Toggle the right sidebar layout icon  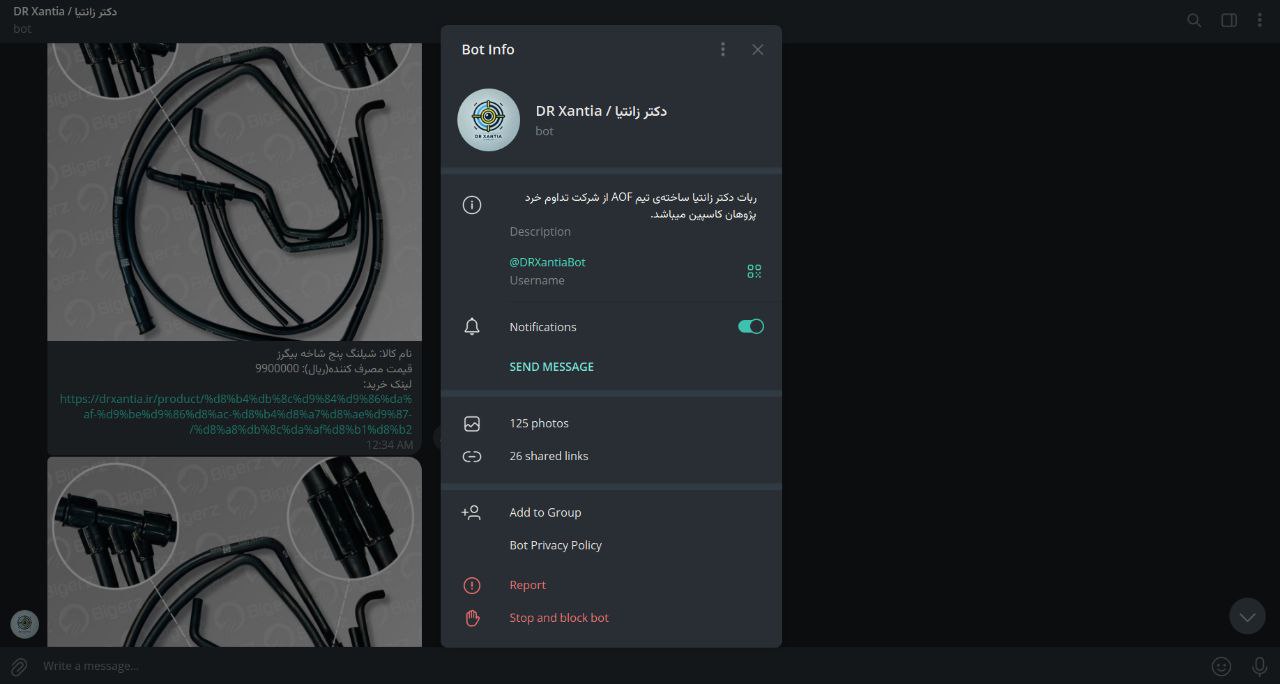(x=1228, y=20)
